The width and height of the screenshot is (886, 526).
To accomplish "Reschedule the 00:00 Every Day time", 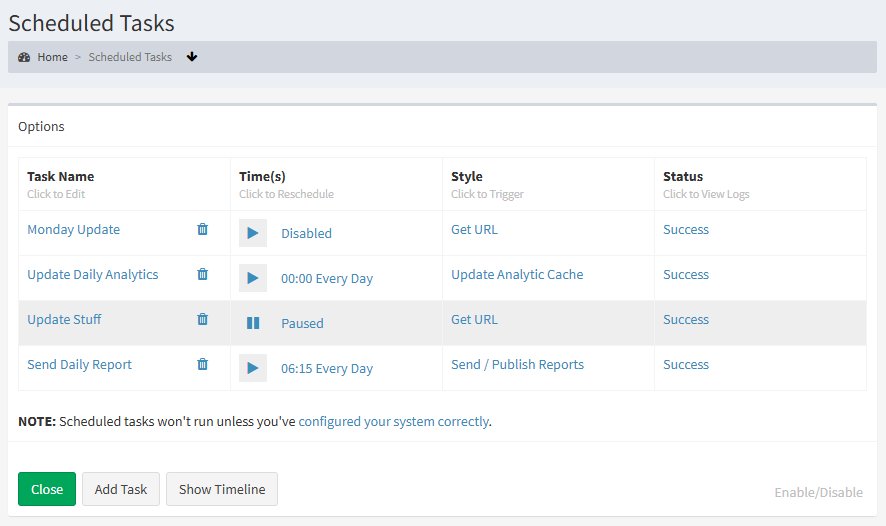I will click(x=326, y=279).
